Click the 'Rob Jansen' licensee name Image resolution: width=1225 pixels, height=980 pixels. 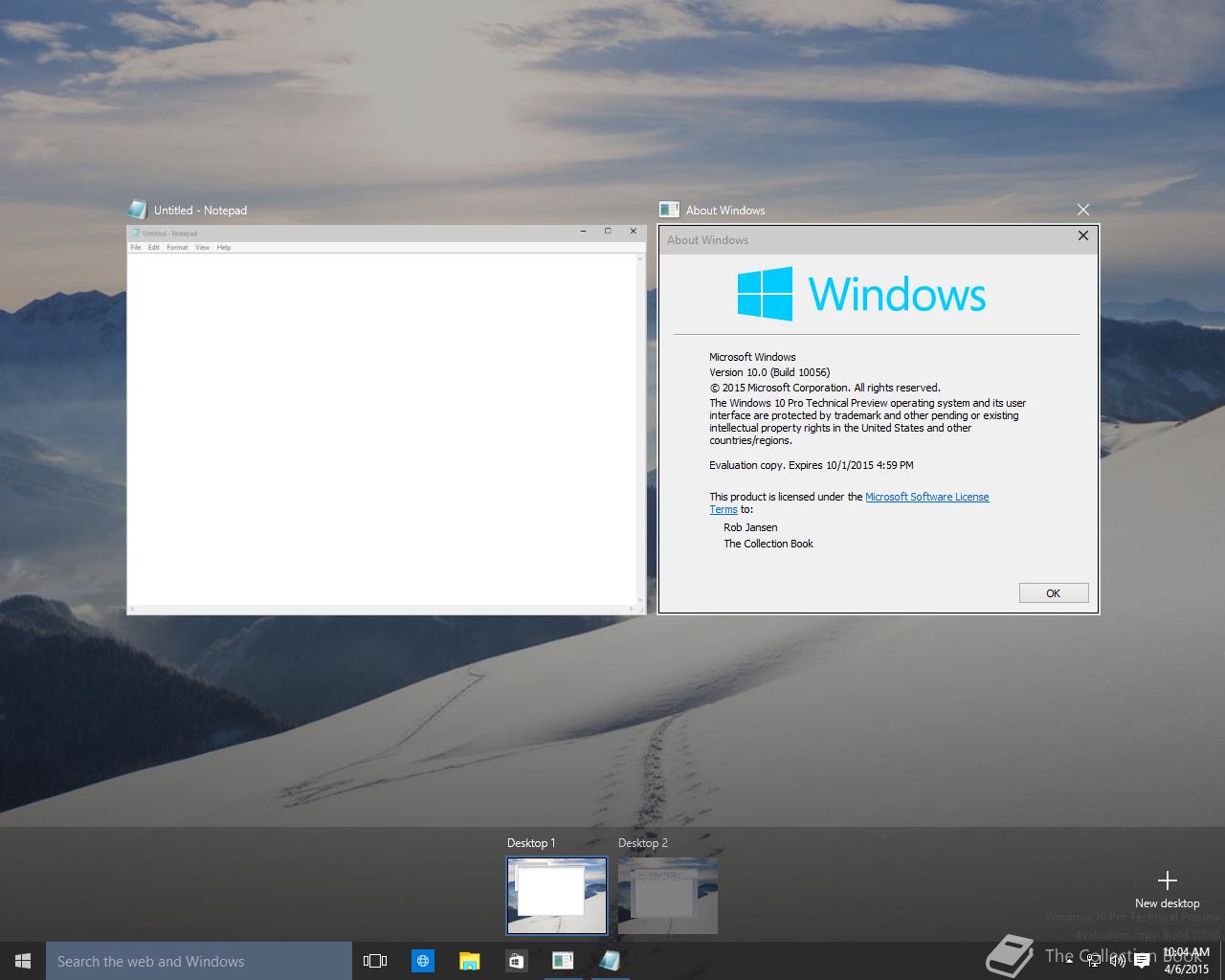(x=750, y=527)
